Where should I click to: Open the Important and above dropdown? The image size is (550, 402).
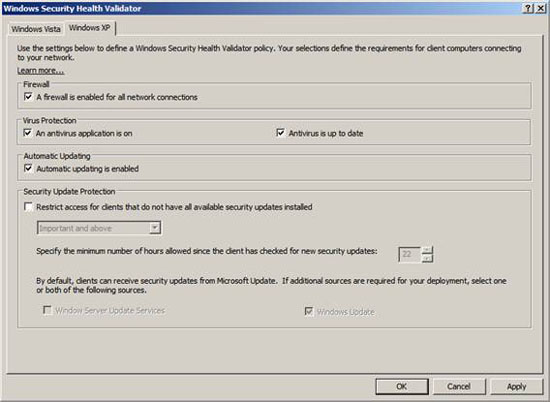[99, 228]
